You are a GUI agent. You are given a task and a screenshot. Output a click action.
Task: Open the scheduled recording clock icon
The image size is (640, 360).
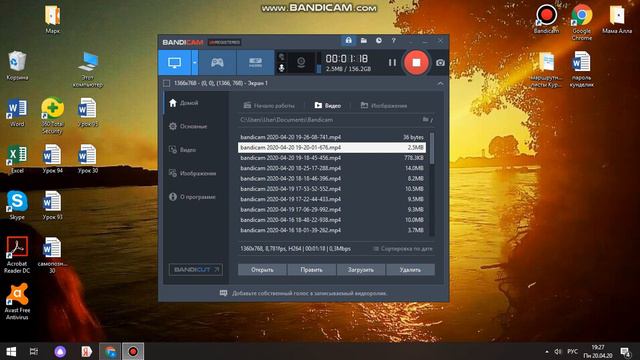pos(379,40)
